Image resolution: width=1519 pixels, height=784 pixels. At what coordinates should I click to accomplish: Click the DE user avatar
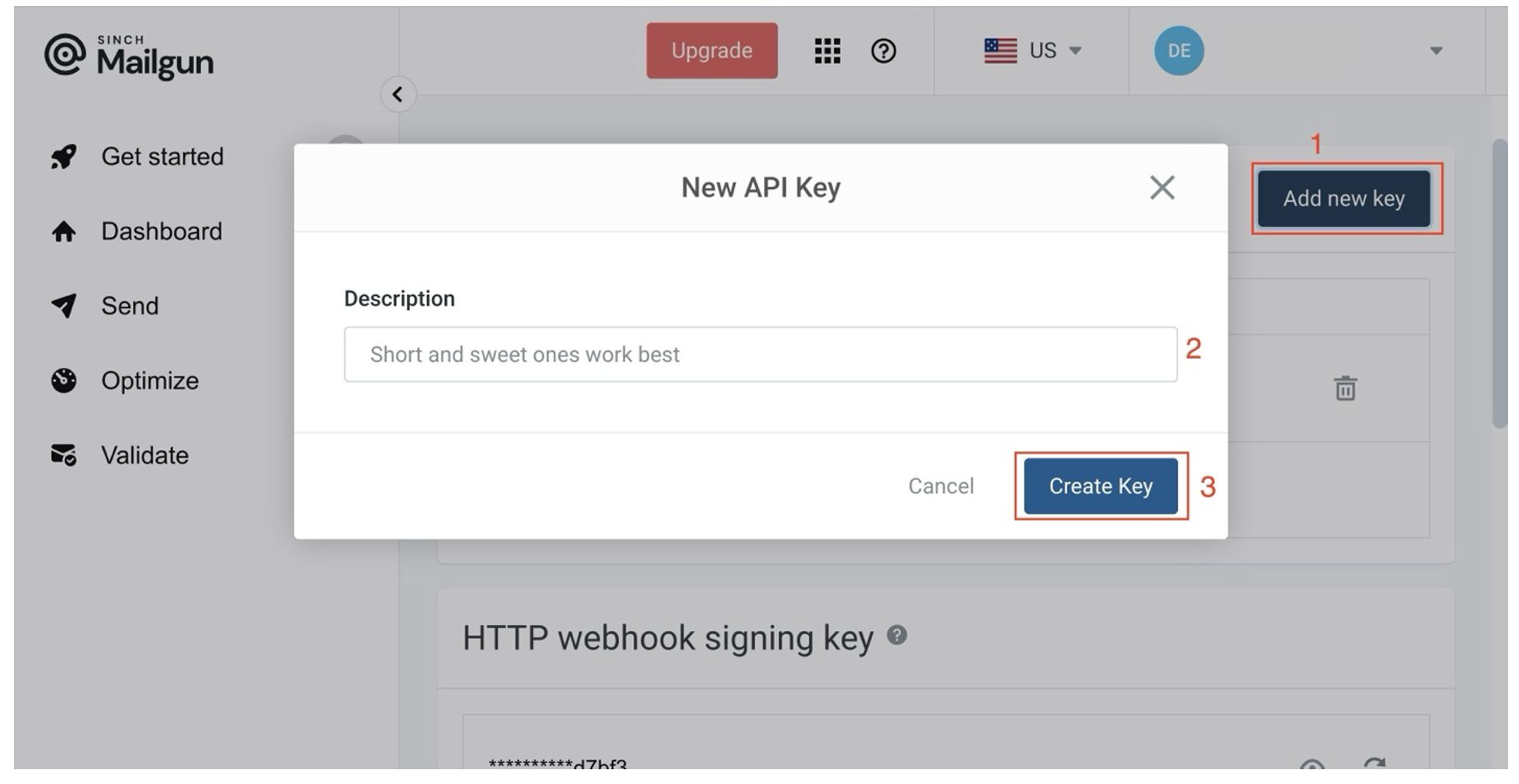point(1178,50)
